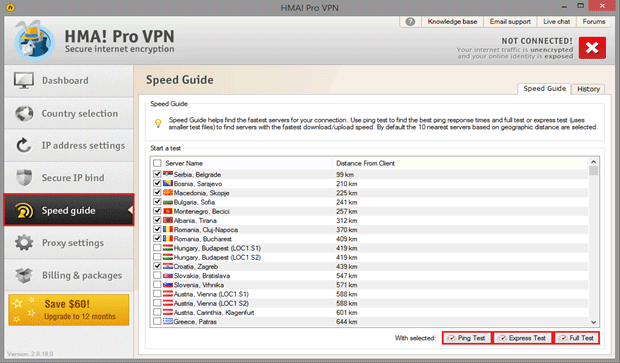620x363 pixels.
Task: Open the Speed guide sidebar item
Action: tap(69, 210)
